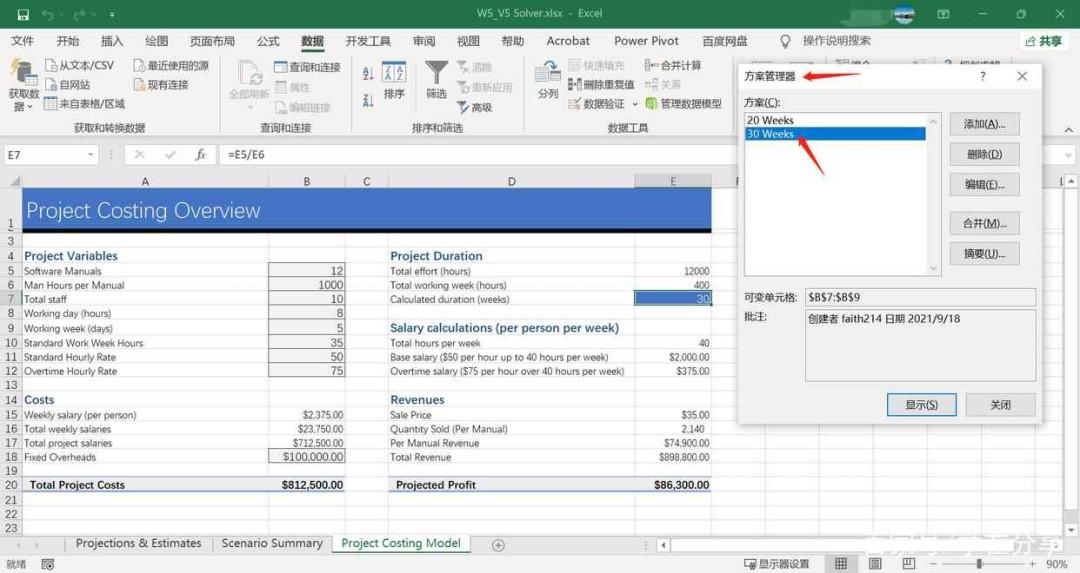Click the Undo arrow icon
Viewport: 1080px width, 573px height.
(x=48, y=14)
